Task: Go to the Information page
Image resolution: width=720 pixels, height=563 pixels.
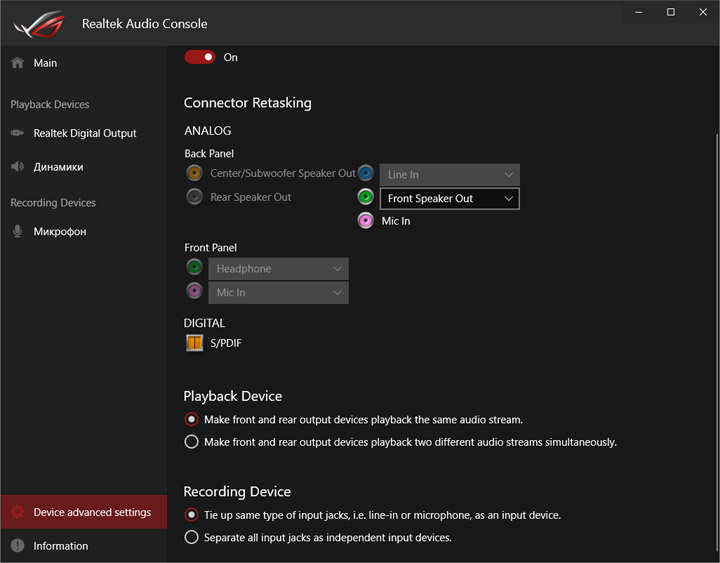Action: tap(60, 546)
